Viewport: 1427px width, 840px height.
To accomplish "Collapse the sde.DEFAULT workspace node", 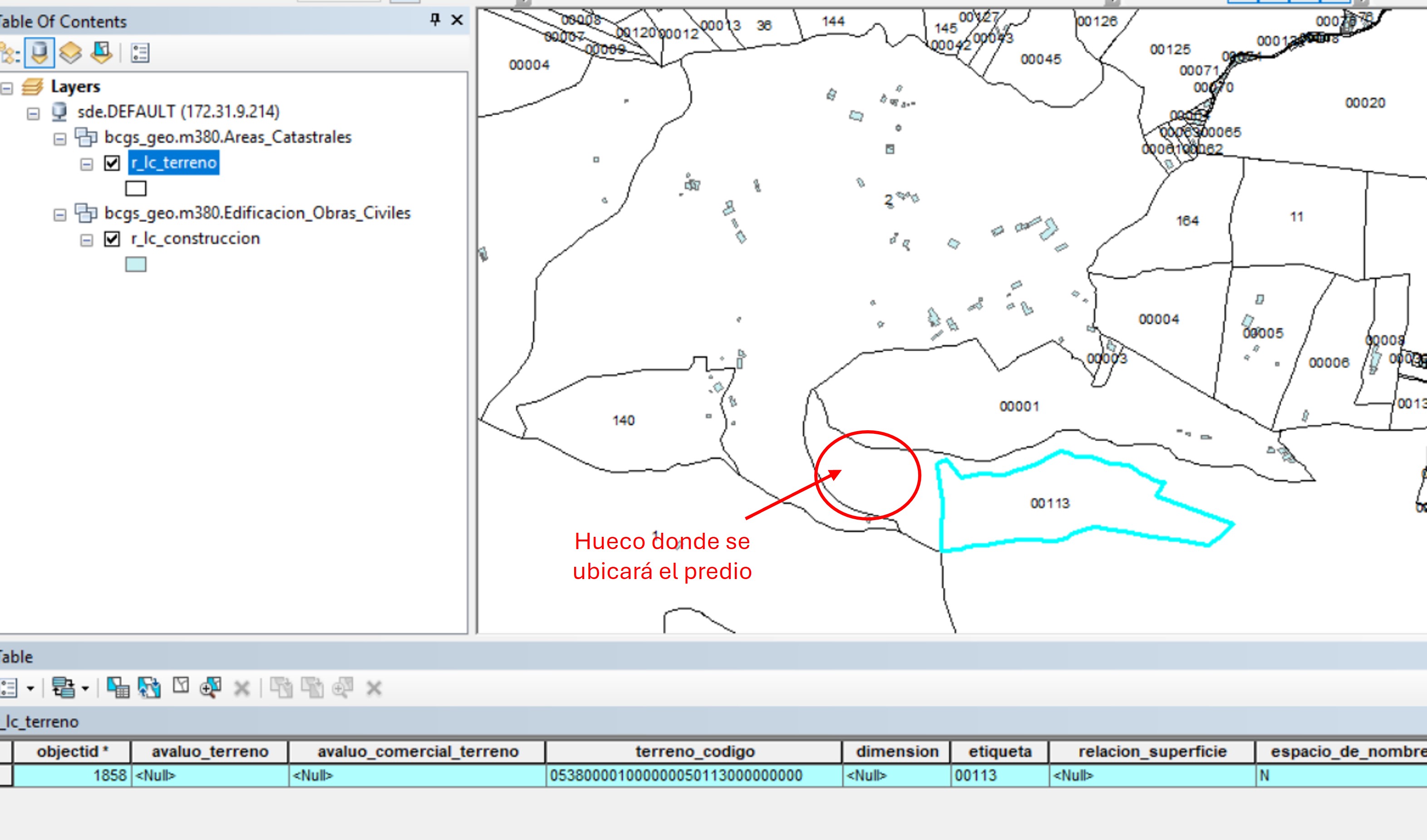I will pos(34,114).
